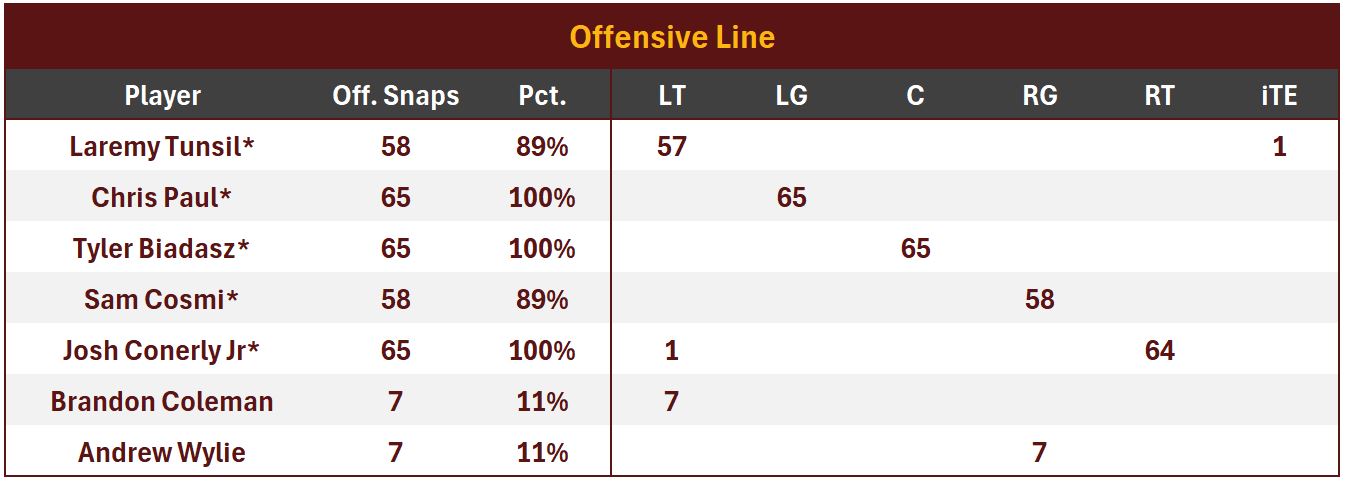Viewport: 1346px width, 481px height.
Task: Click Laremy Tunsil's 57 LT snaps value
Action: (x=672, y=147)
